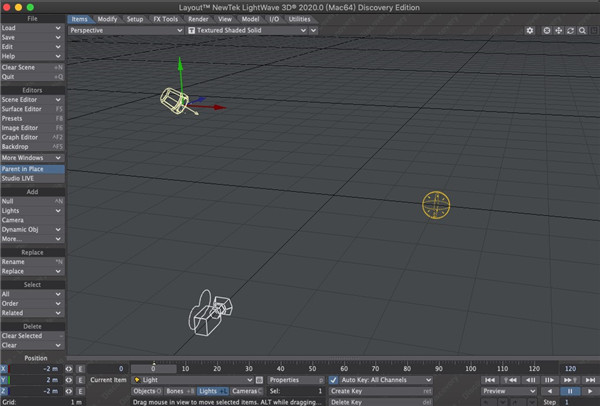Toggle the Auto Key checkbox
Screen dimensions: 600x406
pos(333,380)
